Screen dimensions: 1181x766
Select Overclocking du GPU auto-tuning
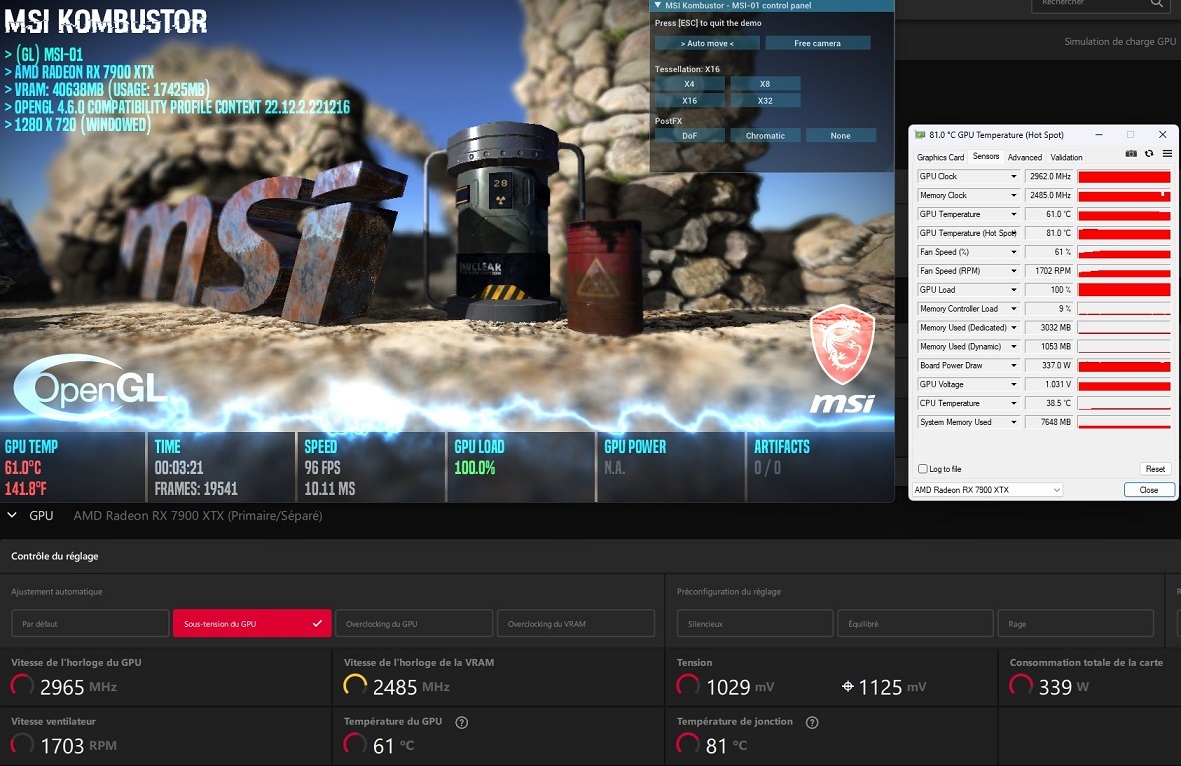point(414,624)
